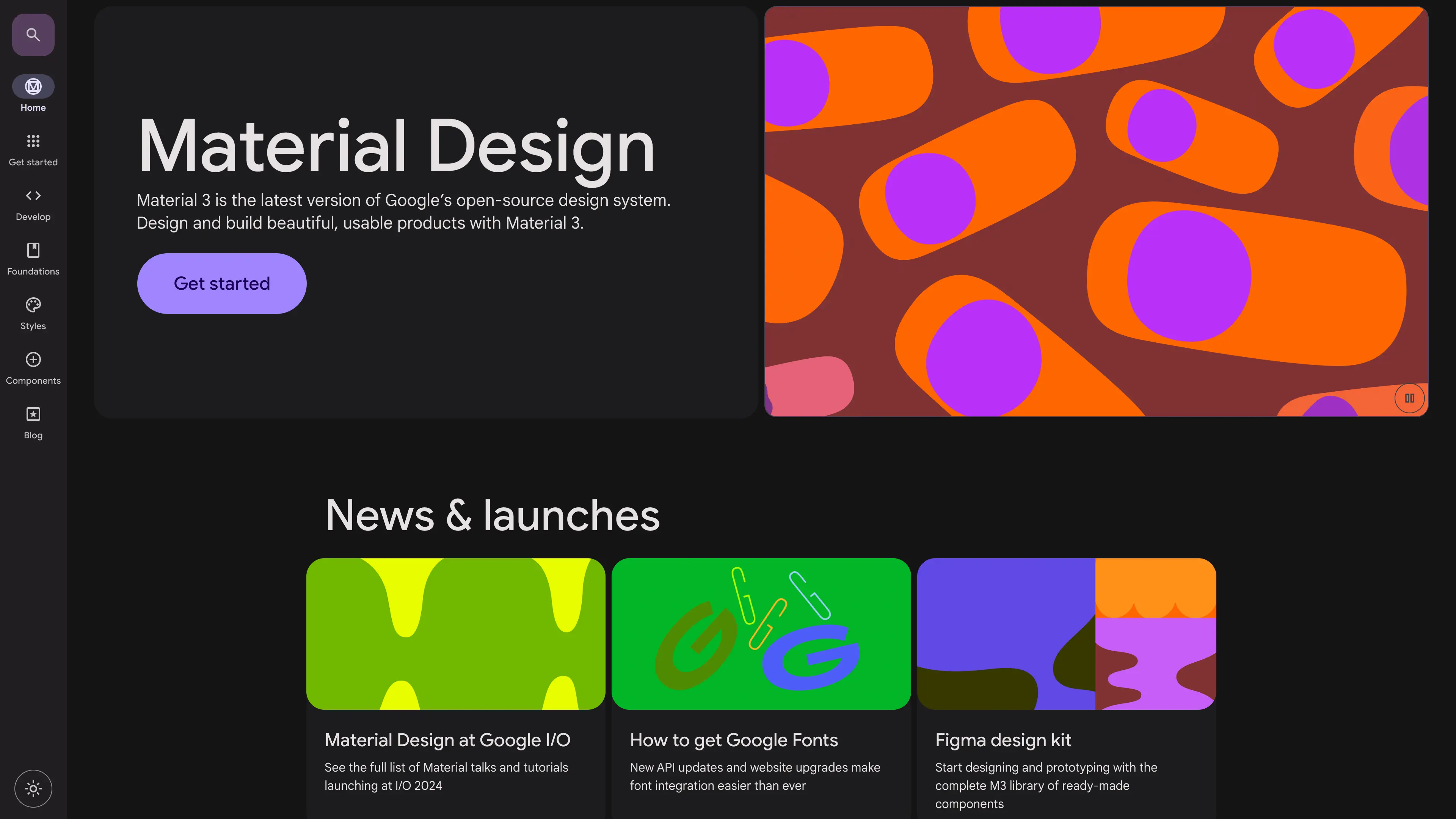This screenshot has width=1456, height=819.
Task: Open Material Design at Google I/O article
Action: [448, 740]
